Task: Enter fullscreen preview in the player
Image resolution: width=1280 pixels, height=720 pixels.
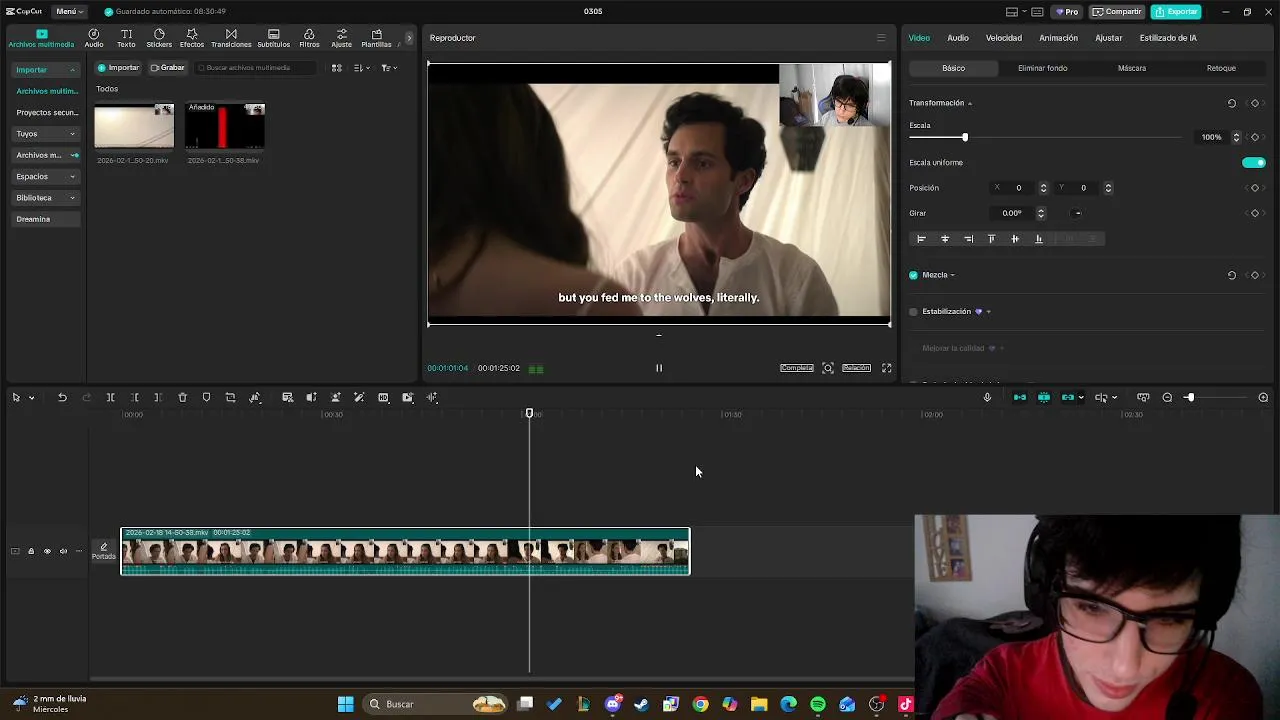Action: (x=886, y=368)
